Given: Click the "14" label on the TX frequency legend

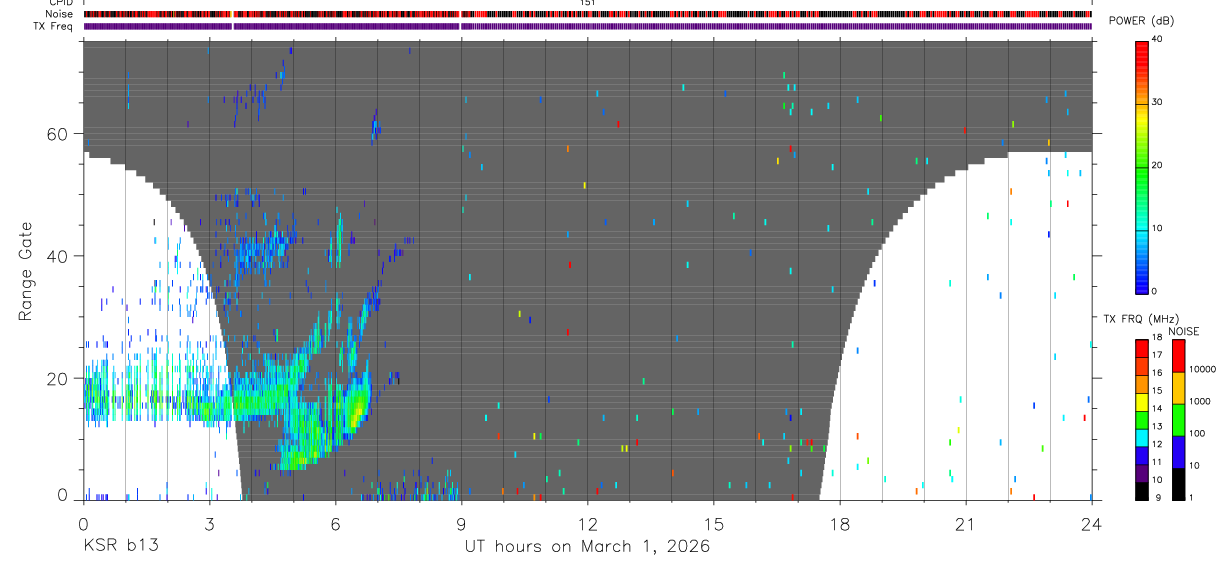Looking at the screenshot, I should coord(1157,408).
